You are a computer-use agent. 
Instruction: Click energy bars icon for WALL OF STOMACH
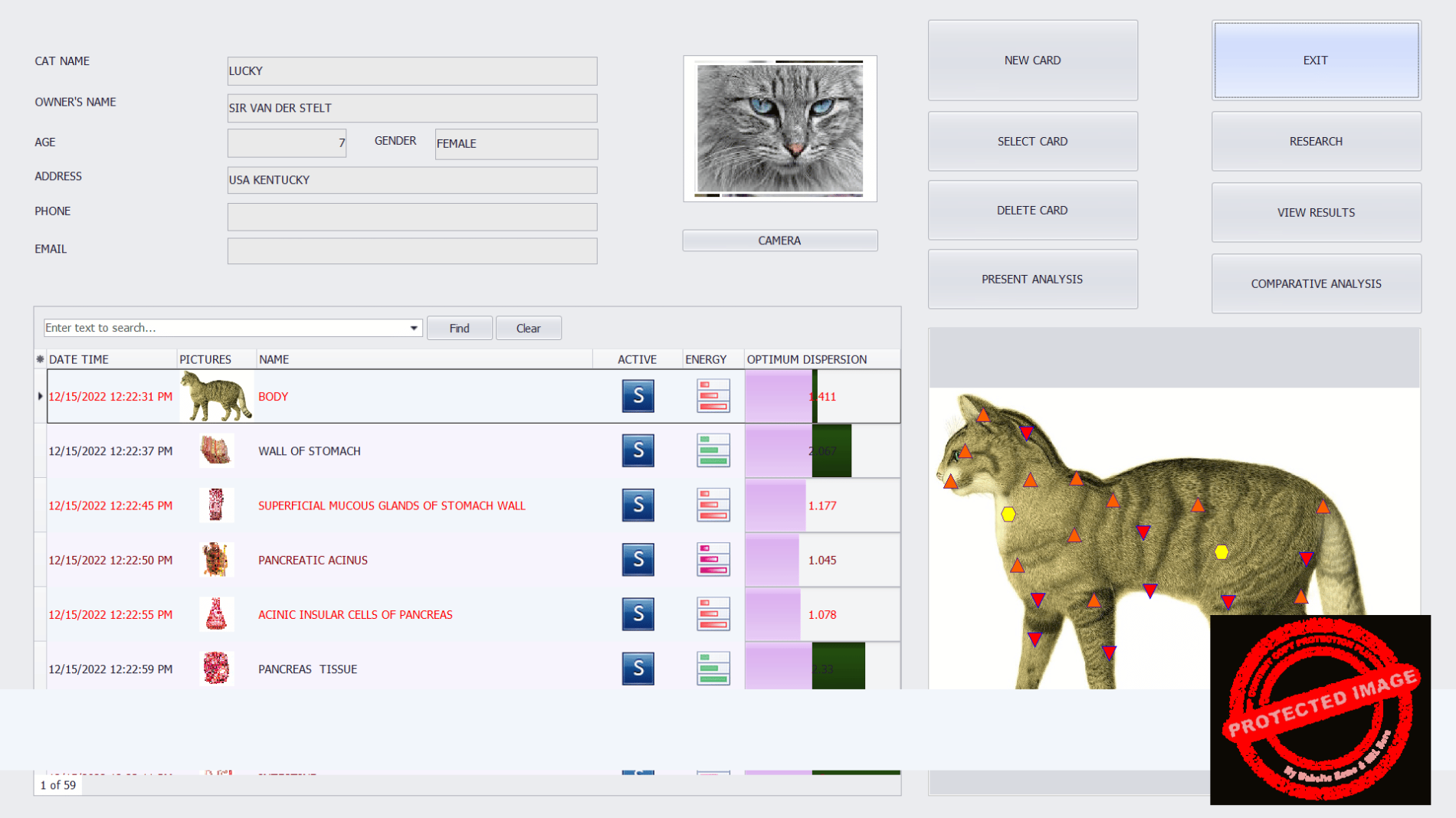click(713, 450)
